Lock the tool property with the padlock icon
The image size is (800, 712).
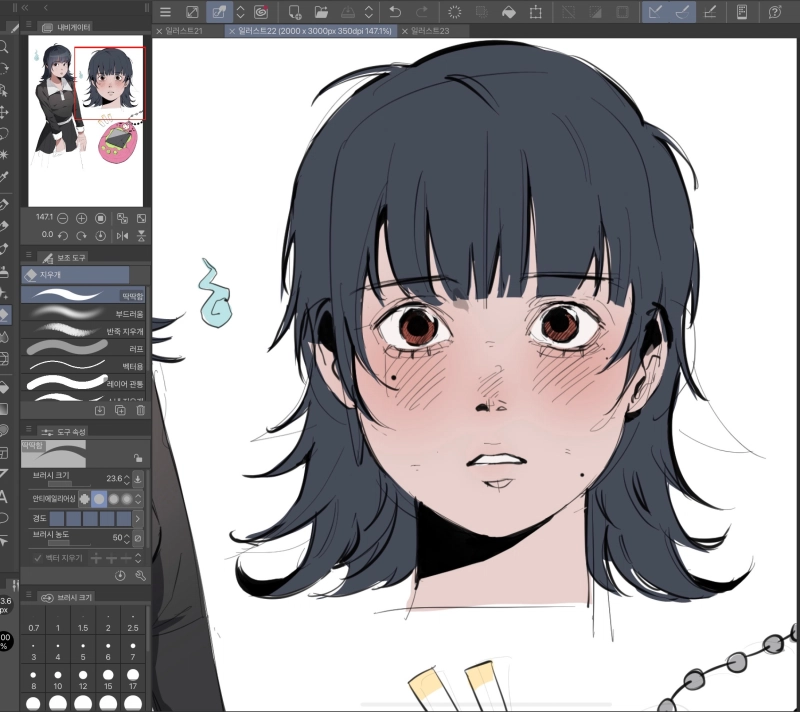(138, 457)
